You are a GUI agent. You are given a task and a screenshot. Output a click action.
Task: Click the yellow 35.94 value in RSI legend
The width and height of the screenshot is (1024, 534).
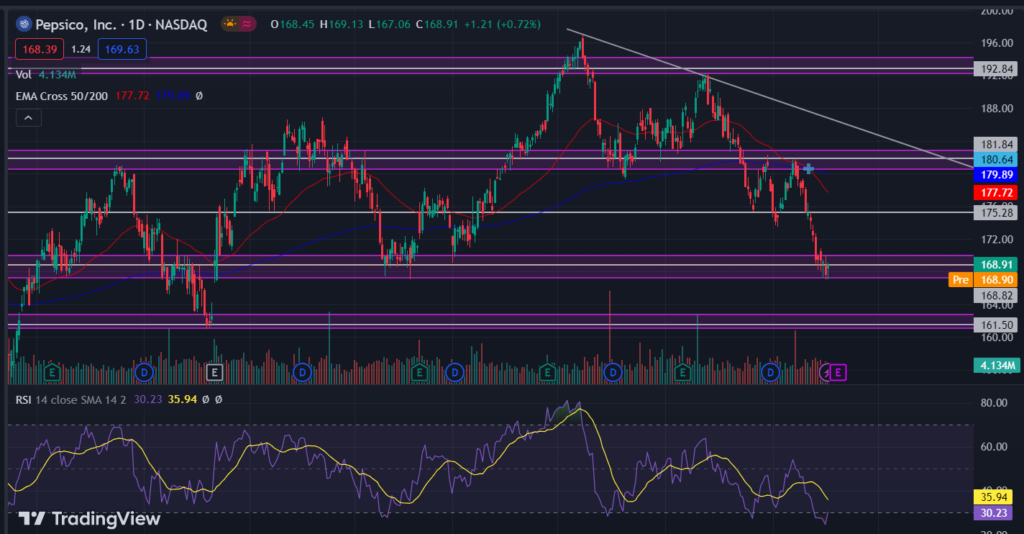[182, 399]
